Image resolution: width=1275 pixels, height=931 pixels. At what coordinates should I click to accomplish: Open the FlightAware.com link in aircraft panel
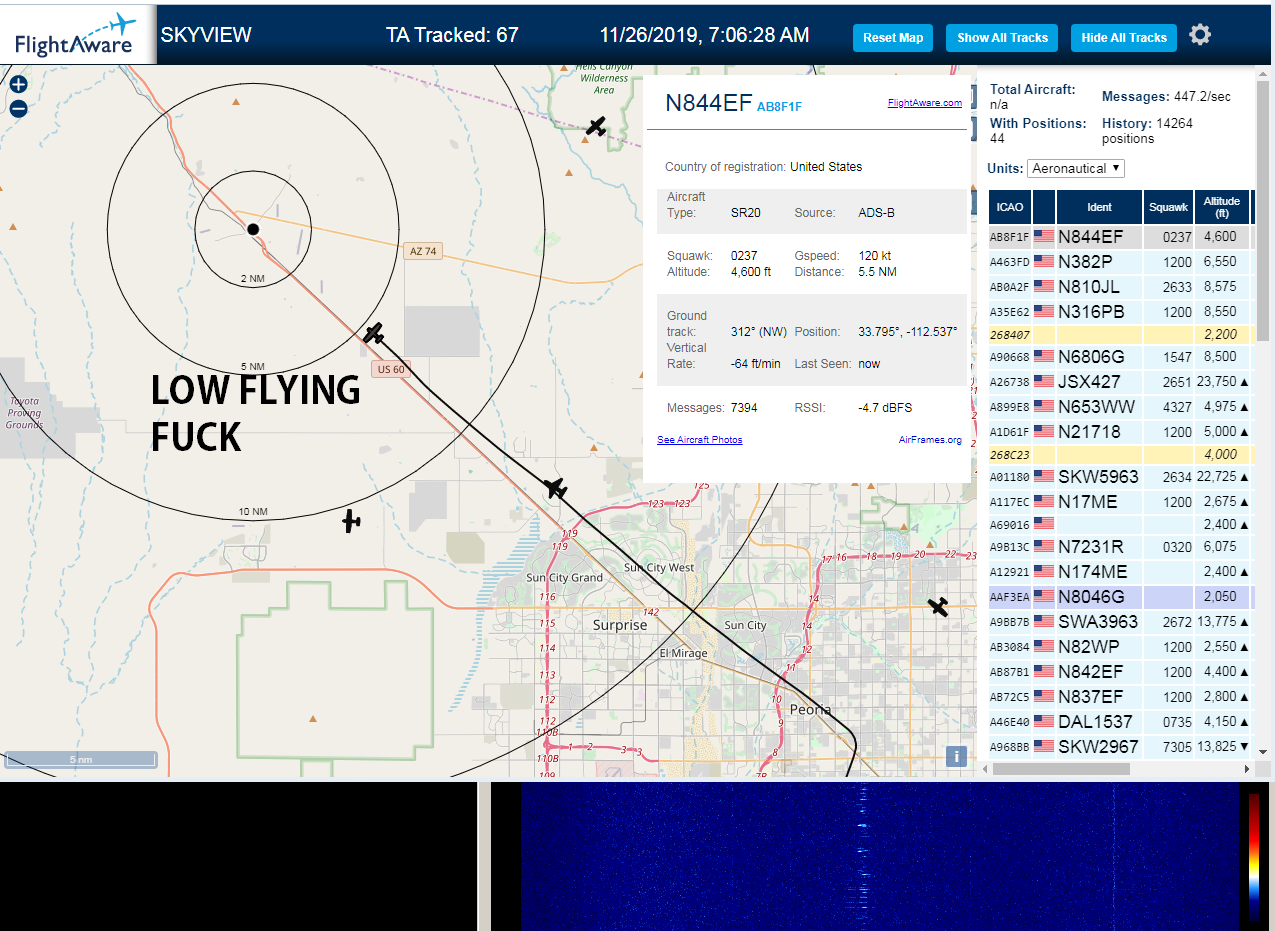(x=924, y=102)
